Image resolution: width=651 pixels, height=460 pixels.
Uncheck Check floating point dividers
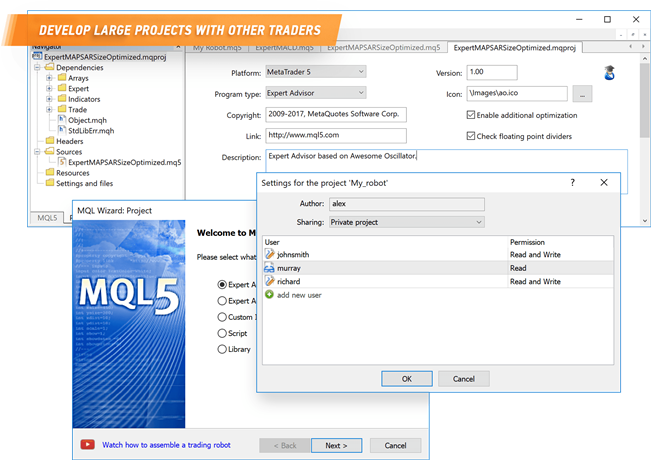[x=471, y=136]
